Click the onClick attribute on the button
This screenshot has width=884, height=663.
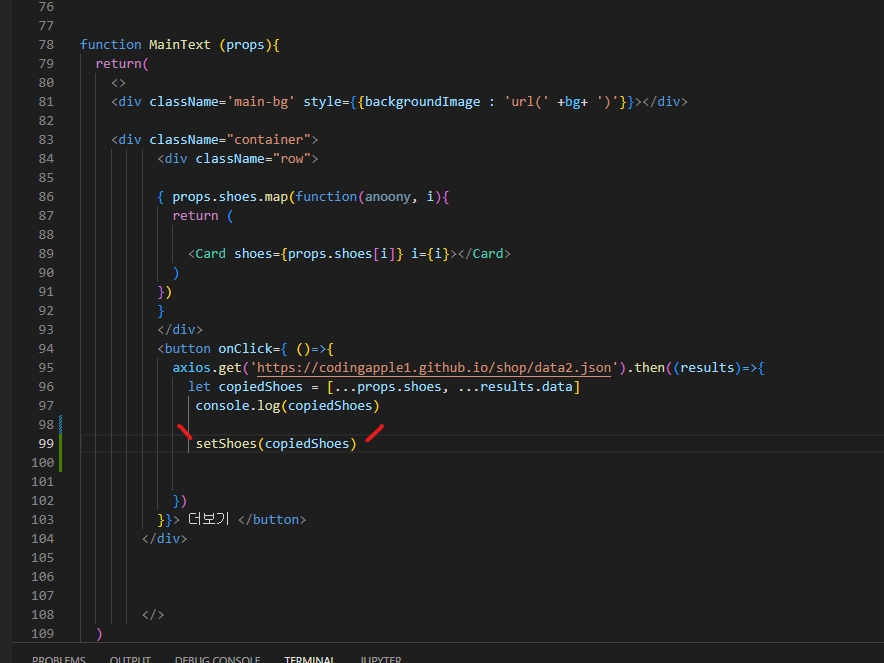245,349
